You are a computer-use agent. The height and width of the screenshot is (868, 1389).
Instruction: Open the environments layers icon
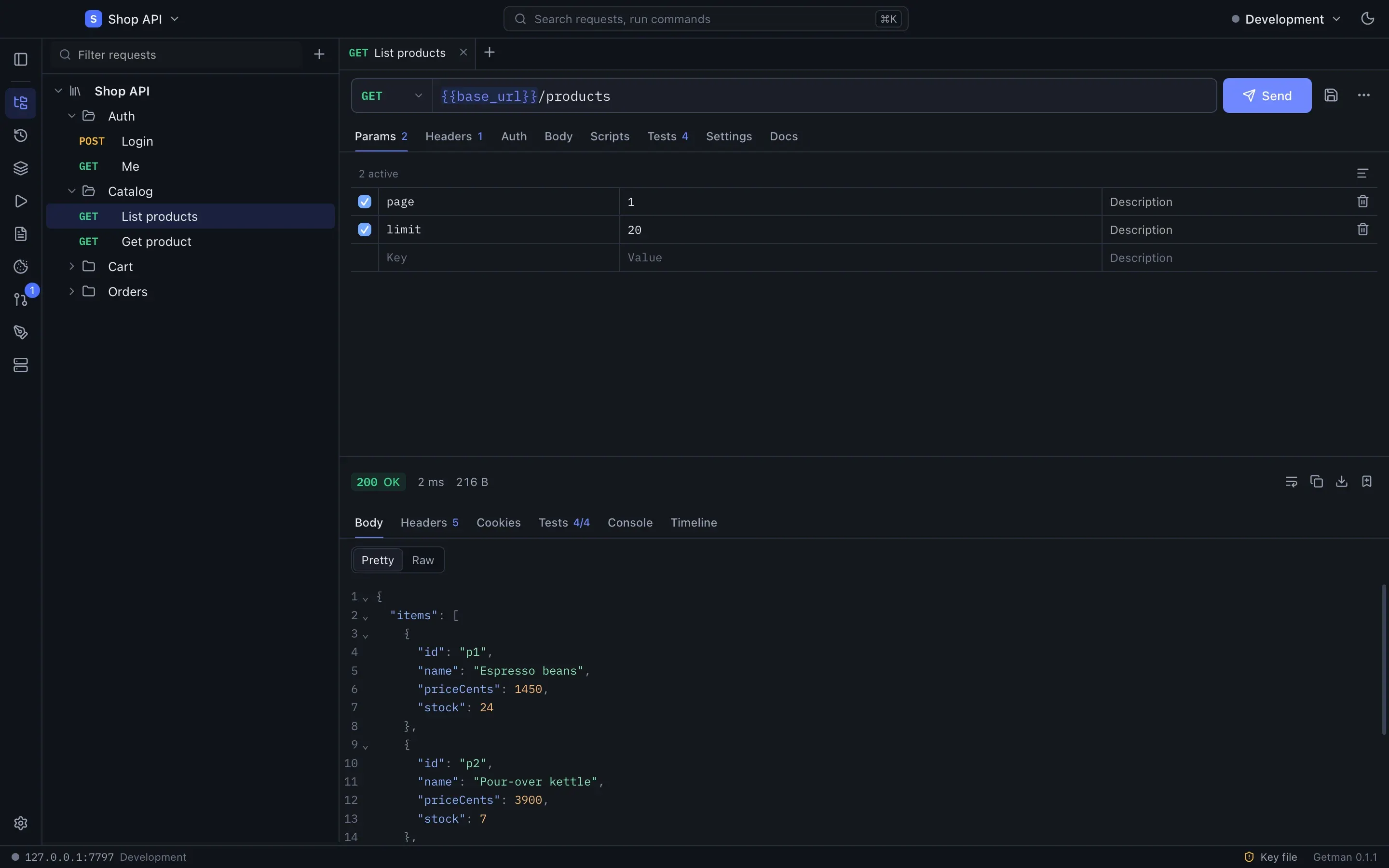coord(21,168)
